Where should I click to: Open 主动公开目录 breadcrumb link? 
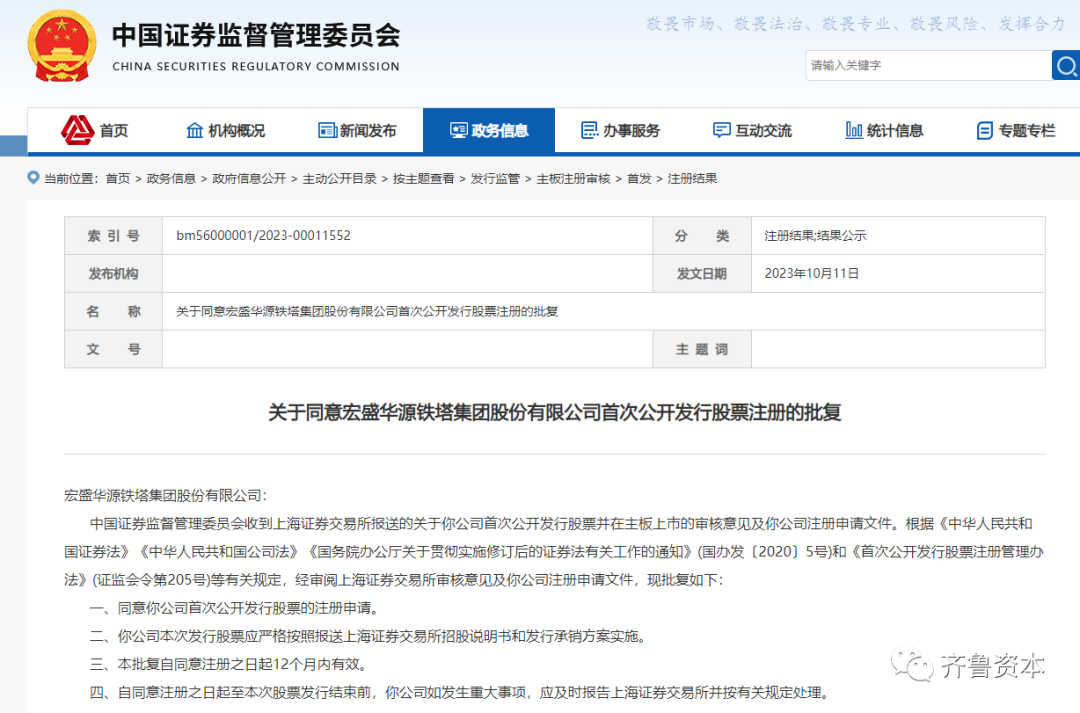(x=340, y=178)
